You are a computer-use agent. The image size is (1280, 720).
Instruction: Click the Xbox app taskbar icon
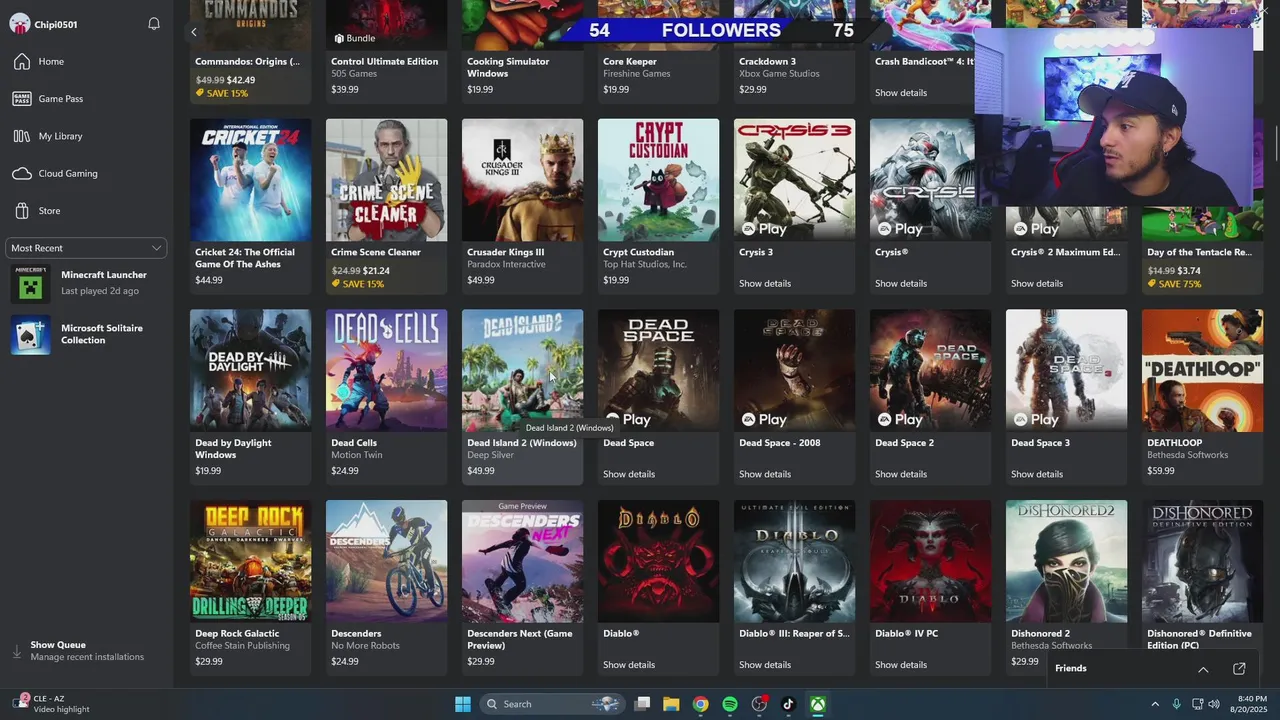click(818, 704)
